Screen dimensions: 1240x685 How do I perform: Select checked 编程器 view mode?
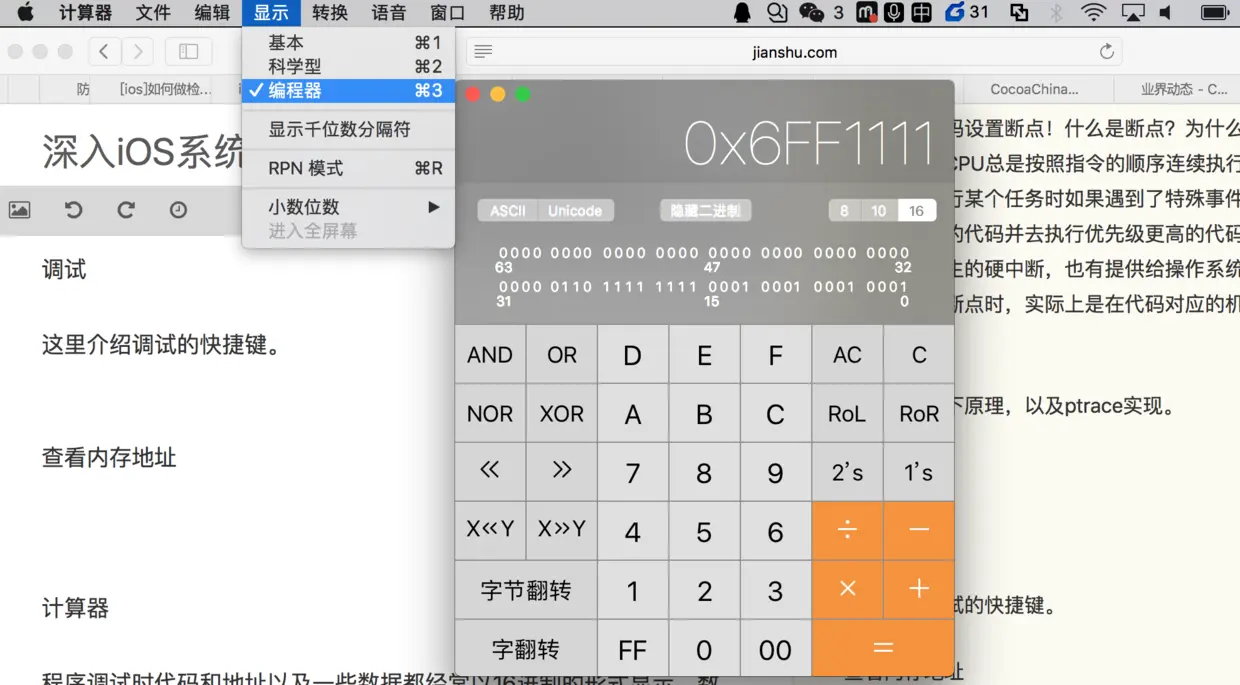348,90
